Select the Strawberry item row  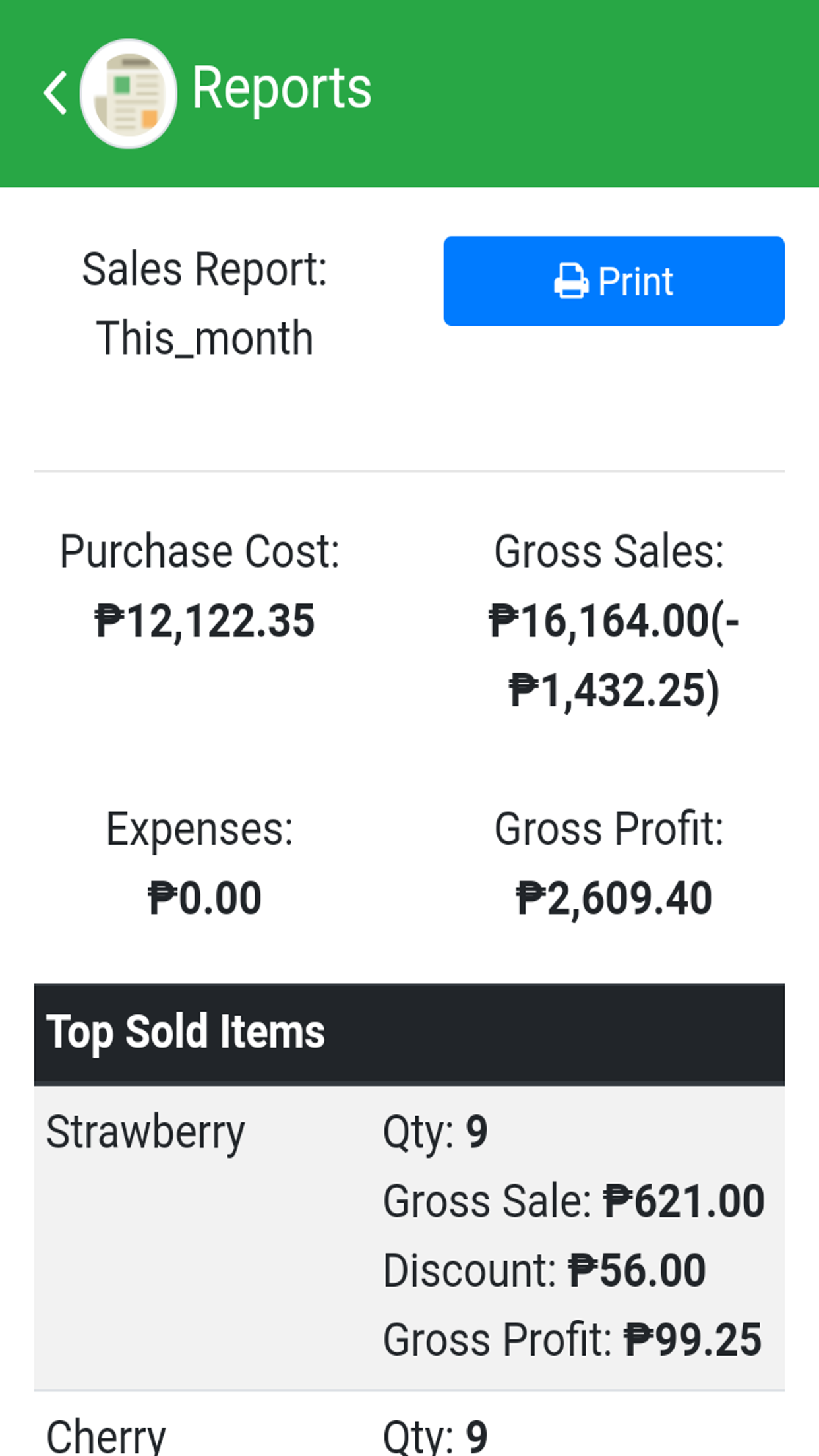[x=145, y=1132]
